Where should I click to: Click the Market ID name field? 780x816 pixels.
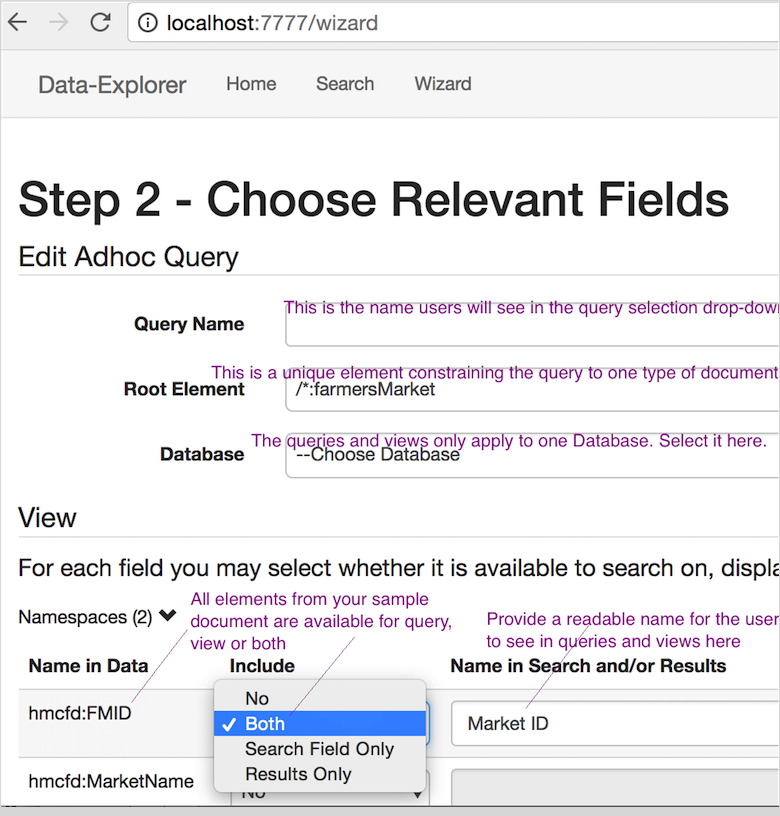[612, 723]
